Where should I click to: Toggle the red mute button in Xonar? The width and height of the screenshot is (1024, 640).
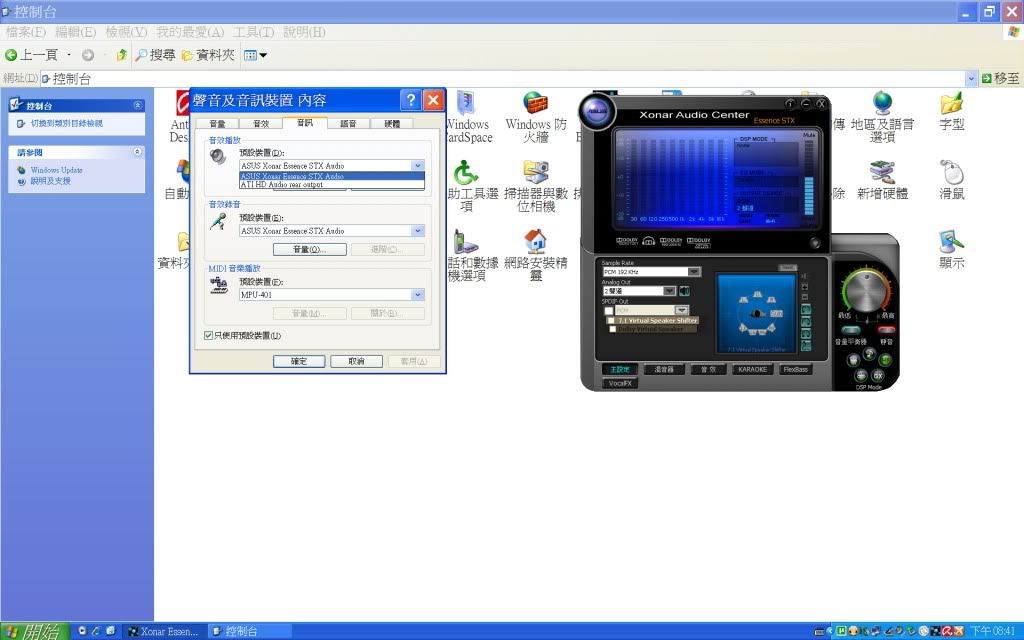click(886, 330)
